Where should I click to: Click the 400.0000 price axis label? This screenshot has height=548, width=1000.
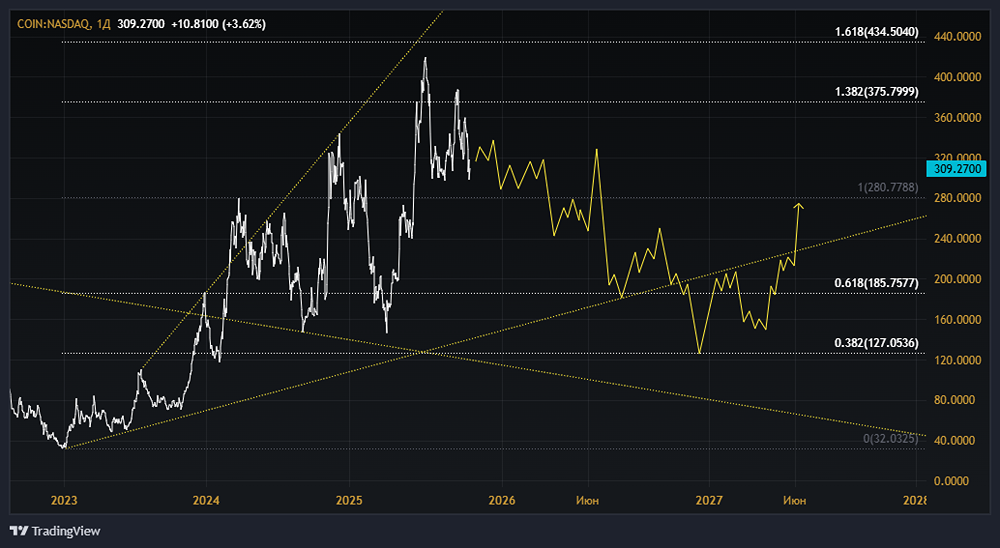click(x=957, y=77)
